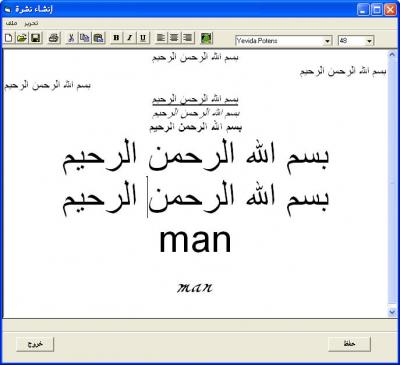This screenshot has height=365, width=400.
Task: Click the scrollbar up arrow
Action: [x=392, y=54]
